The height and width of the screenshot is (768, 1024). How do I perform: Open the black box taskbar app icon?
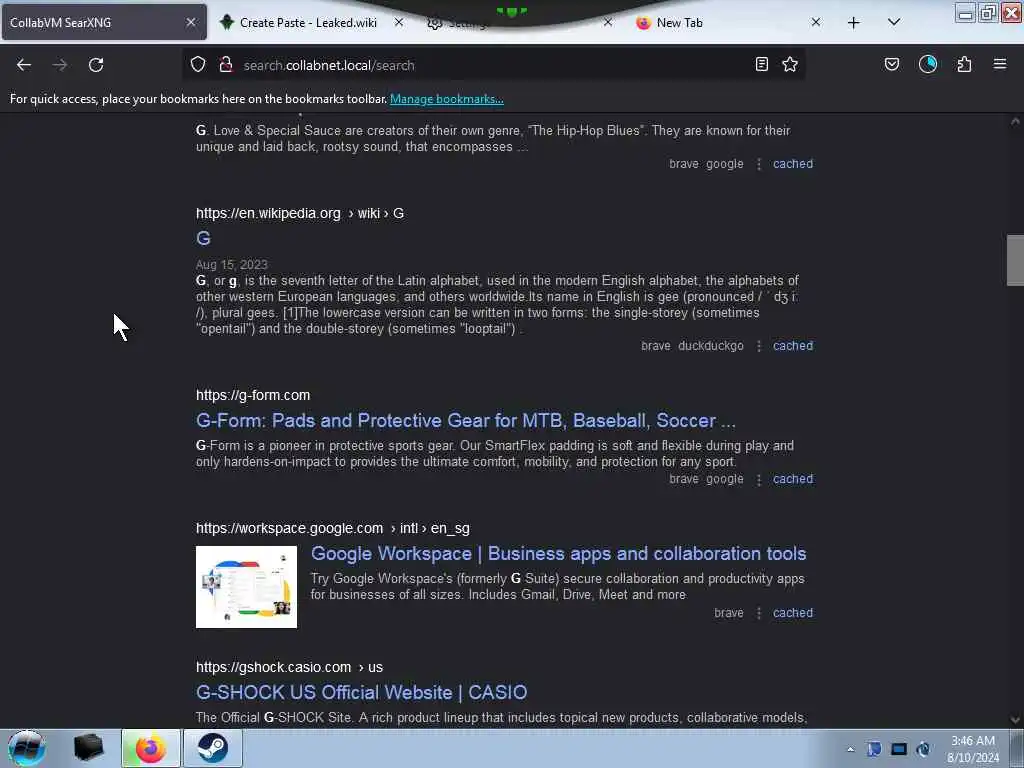[x=89, y=748]
